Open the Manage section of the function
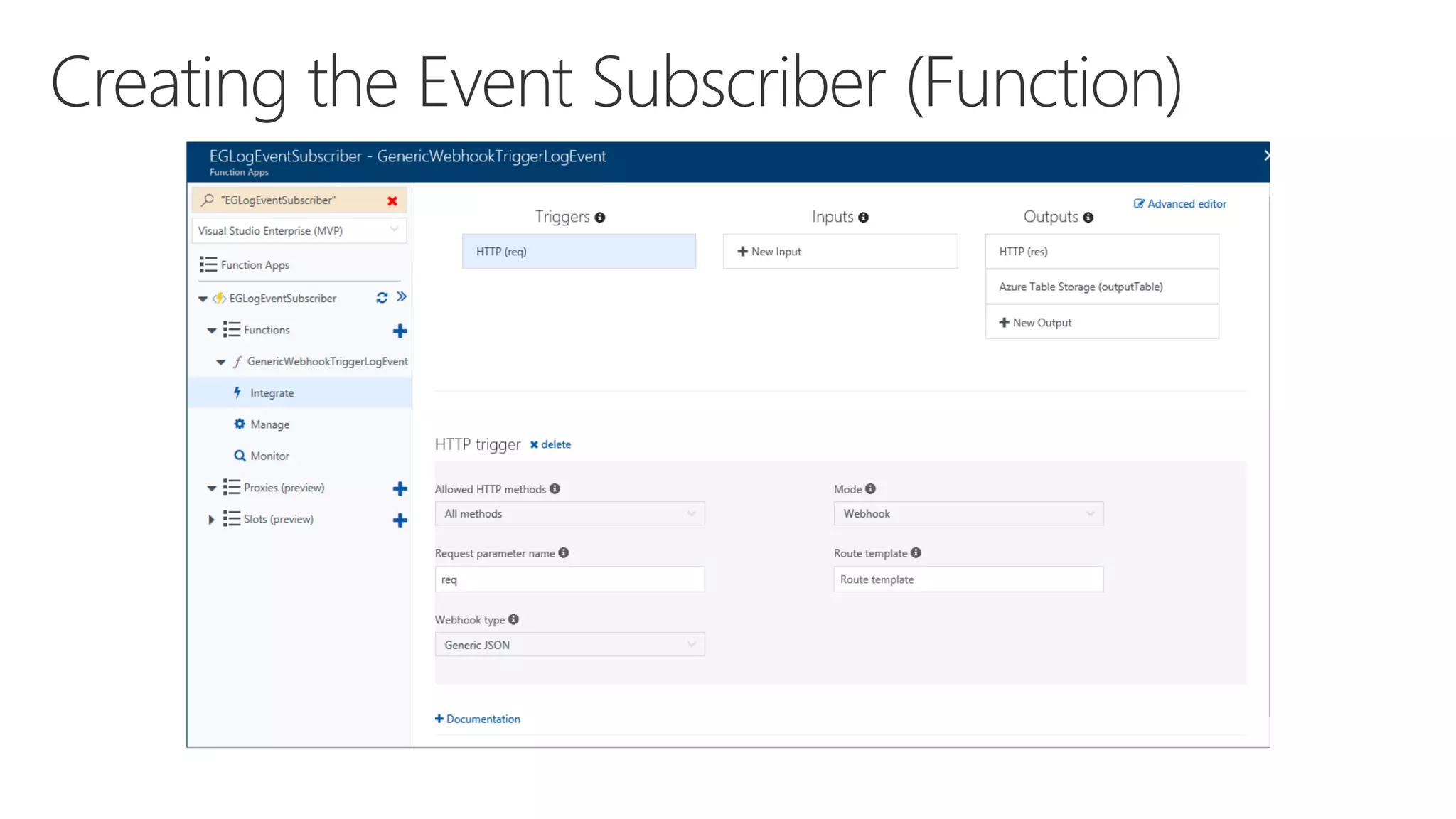The width and height of the screenshot is (1456, 819). point(269,424)
